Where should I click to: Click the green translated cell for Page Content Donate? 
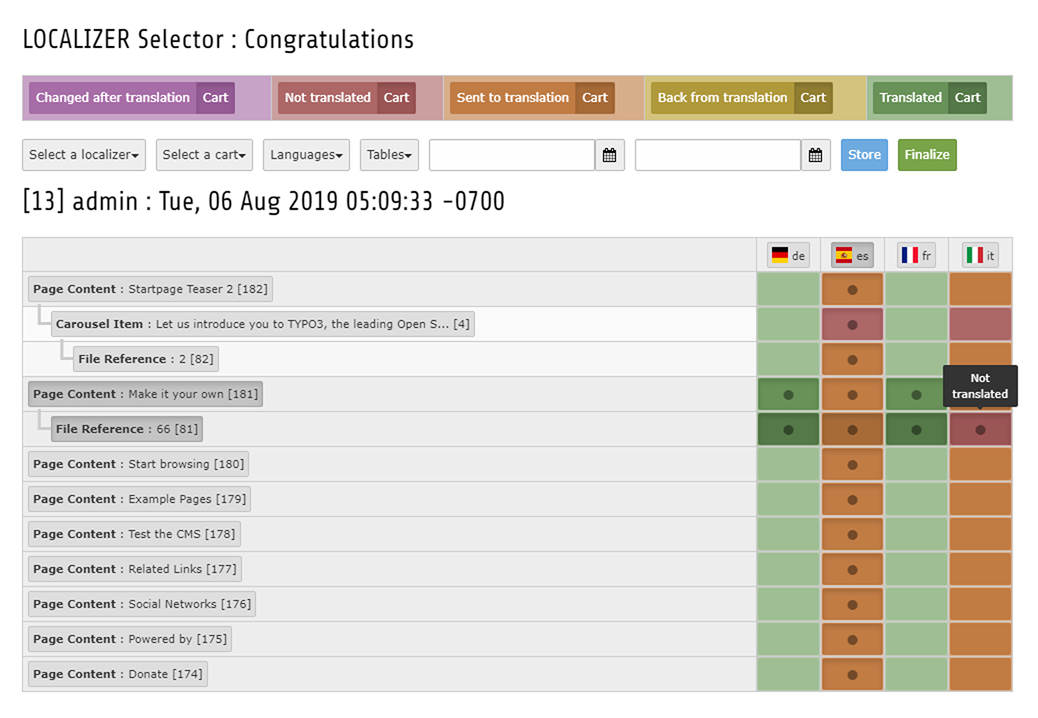[x=787, y=673]
